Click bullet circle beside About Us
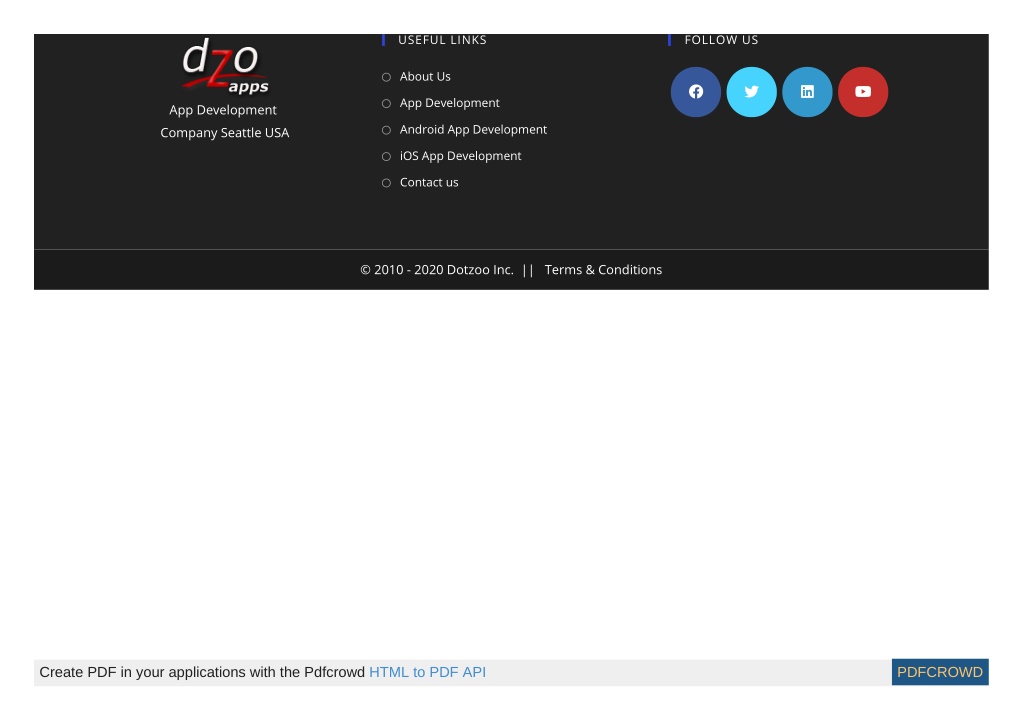This screenshot has width=1023, height=724. [x=386, y=77]
